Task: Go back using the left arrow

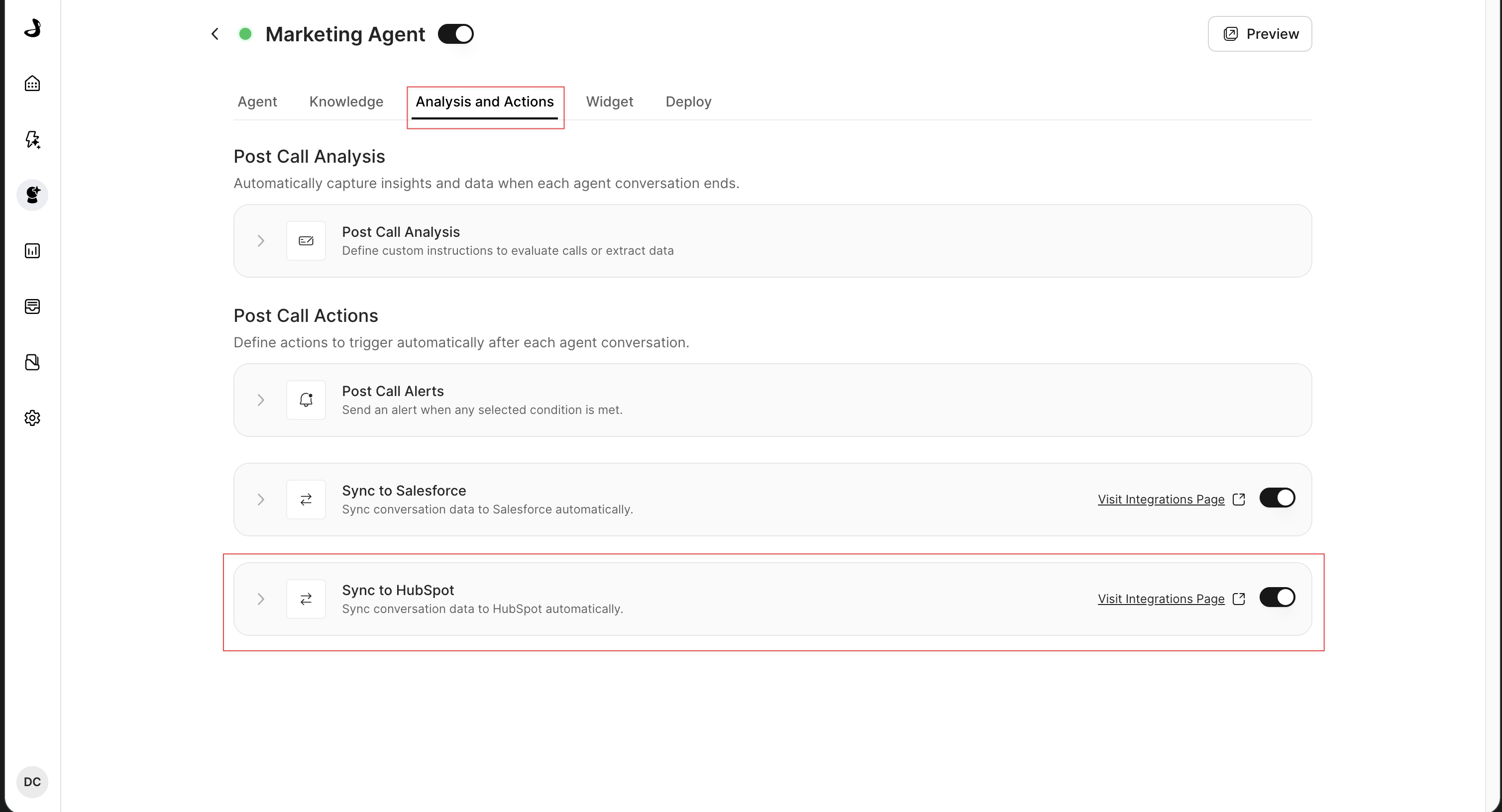Action: pos(215,34)
